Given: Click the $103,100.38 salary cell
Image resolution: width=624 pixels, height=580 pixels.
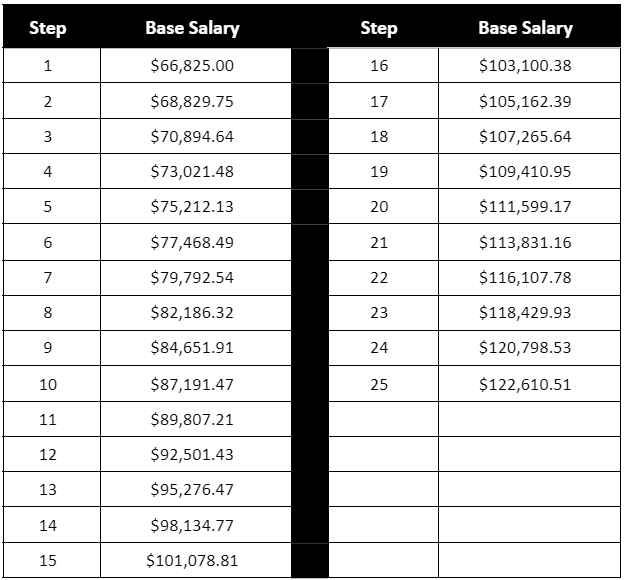Looking at the screenshot, I should (x=525, y=66).
